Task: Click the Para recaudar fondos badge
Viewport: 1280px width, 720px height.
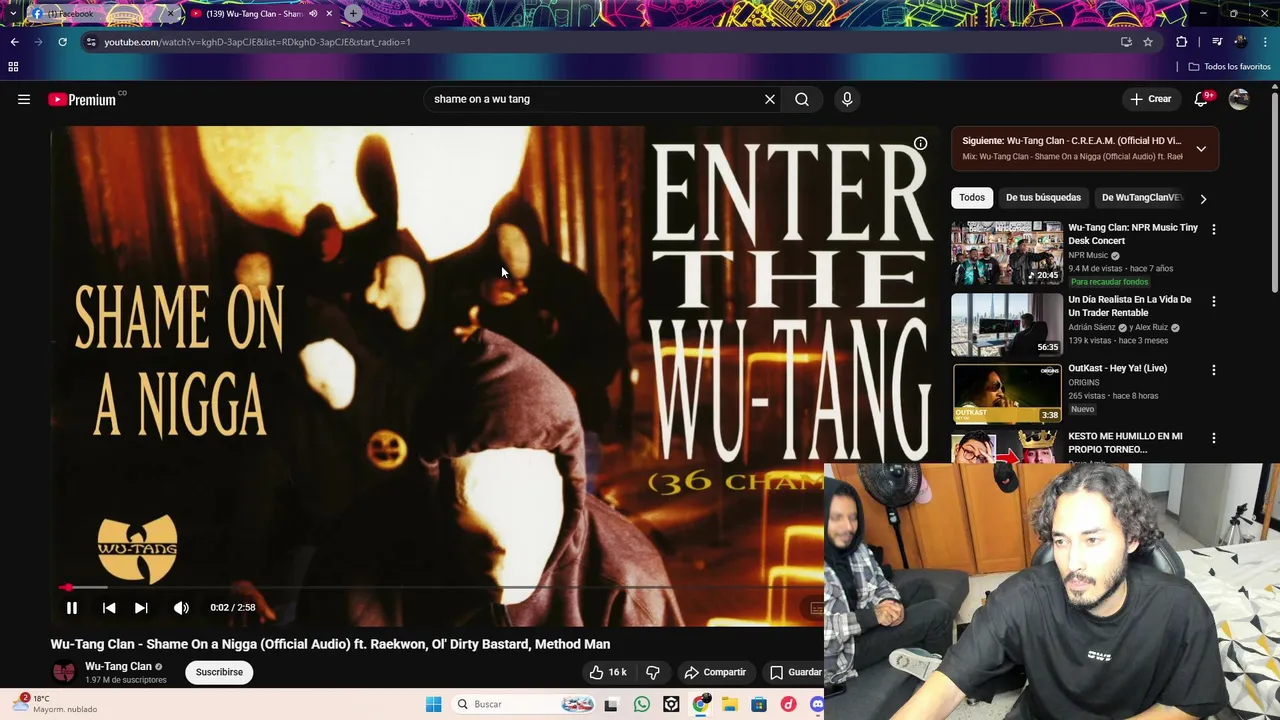Action: (1109, 282)
